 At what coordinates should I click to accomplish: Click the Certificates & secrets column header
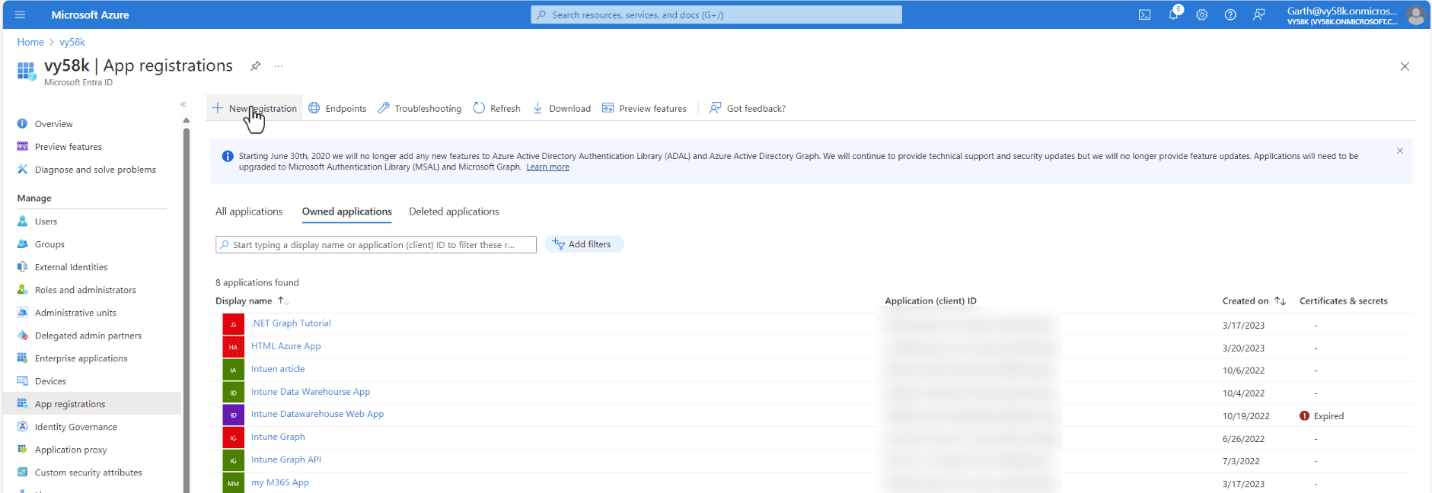click(1343, 301)
